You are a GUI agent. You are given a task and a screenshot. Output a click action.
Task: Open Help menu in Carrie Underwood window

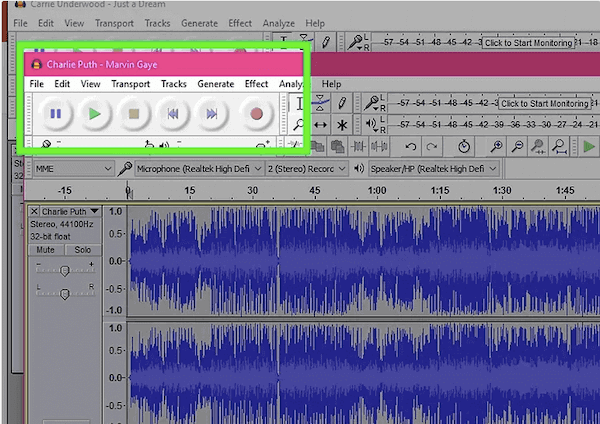(315, 23)
